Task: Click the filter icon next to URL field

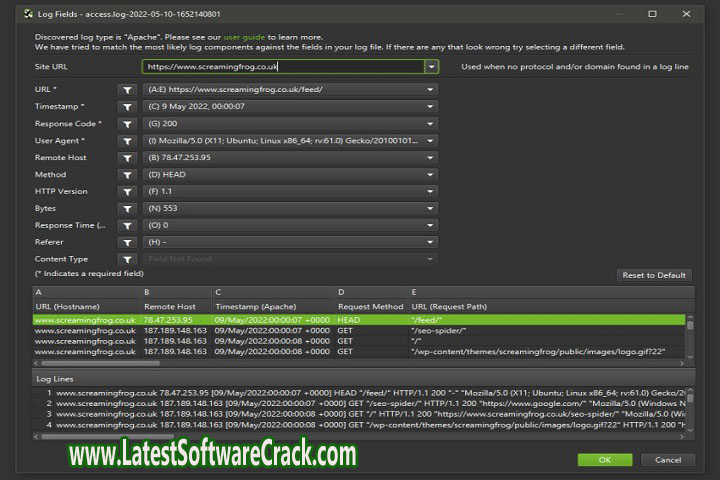Action: pos(128,89)
